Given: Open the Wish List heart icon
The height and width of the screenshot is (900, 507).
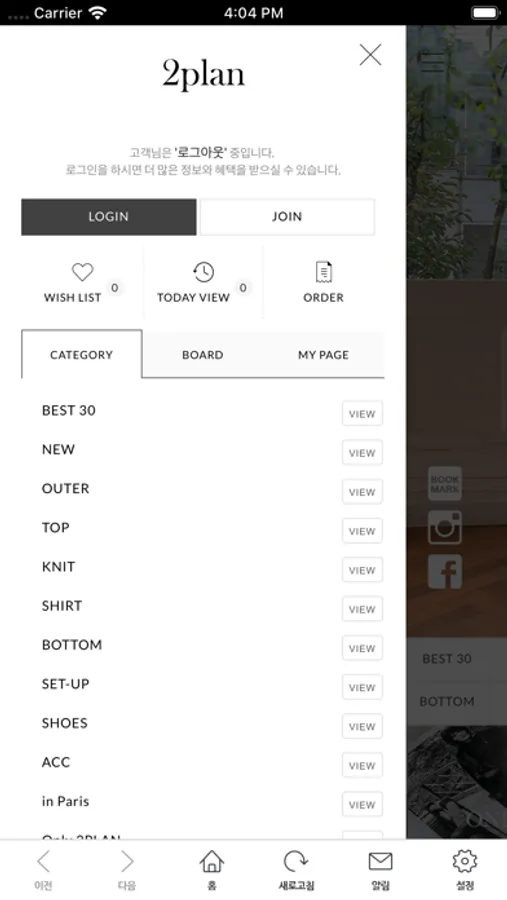Looking at the screenshot, I should [82, 271].
